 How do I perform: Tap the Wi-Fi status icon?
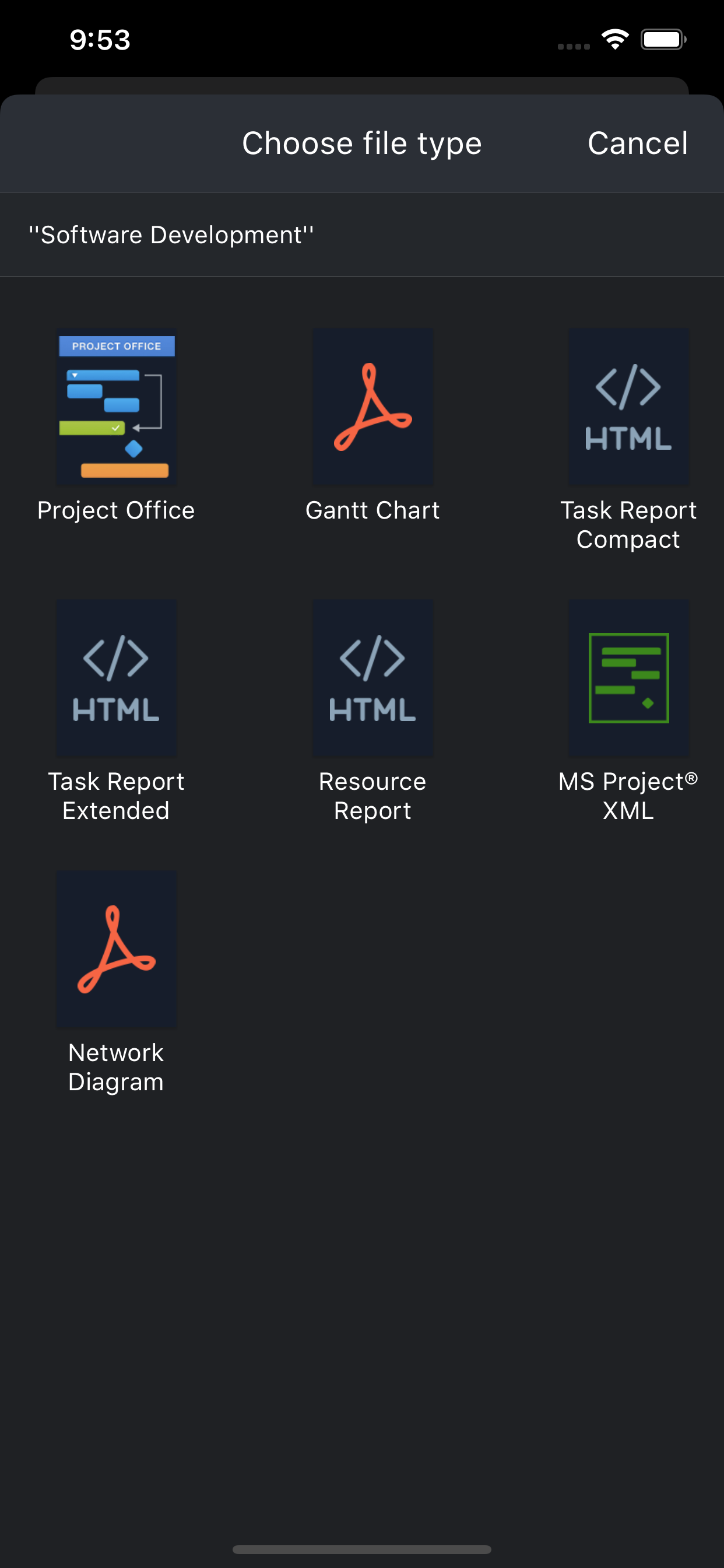615,40
